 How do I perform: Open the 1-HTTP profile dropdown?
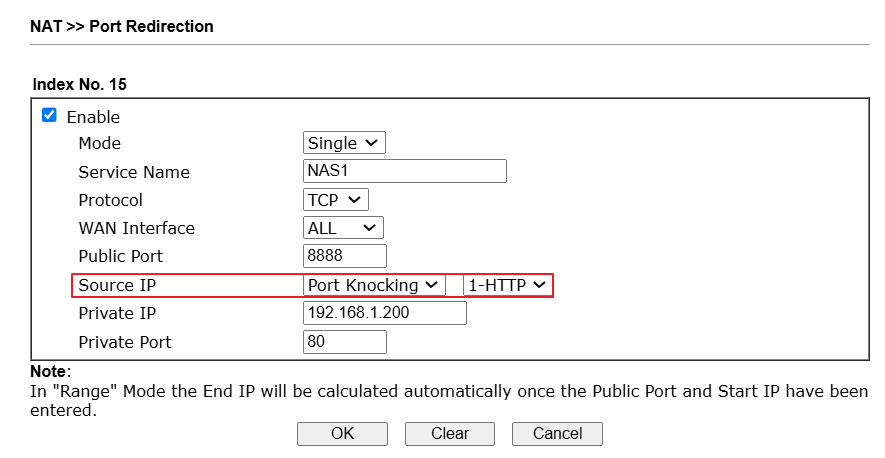(x=508, y=285)
